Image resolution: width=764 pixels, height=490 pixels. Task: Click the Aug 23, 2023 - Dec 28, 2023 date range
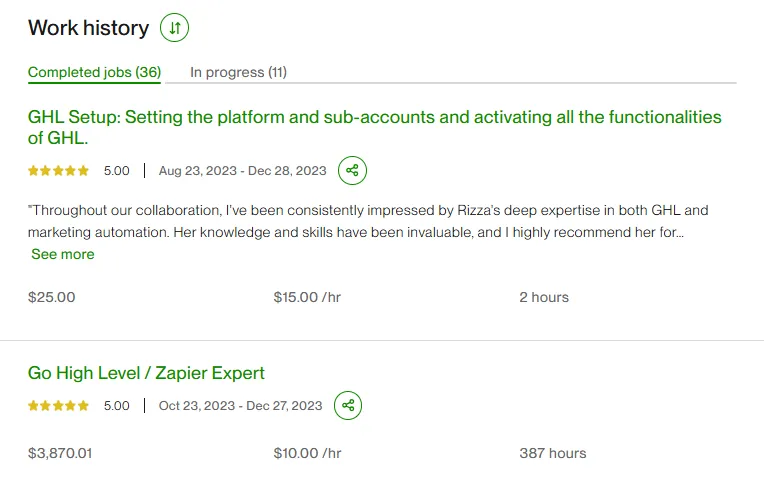pyautogui.click(x=242, y=171)
